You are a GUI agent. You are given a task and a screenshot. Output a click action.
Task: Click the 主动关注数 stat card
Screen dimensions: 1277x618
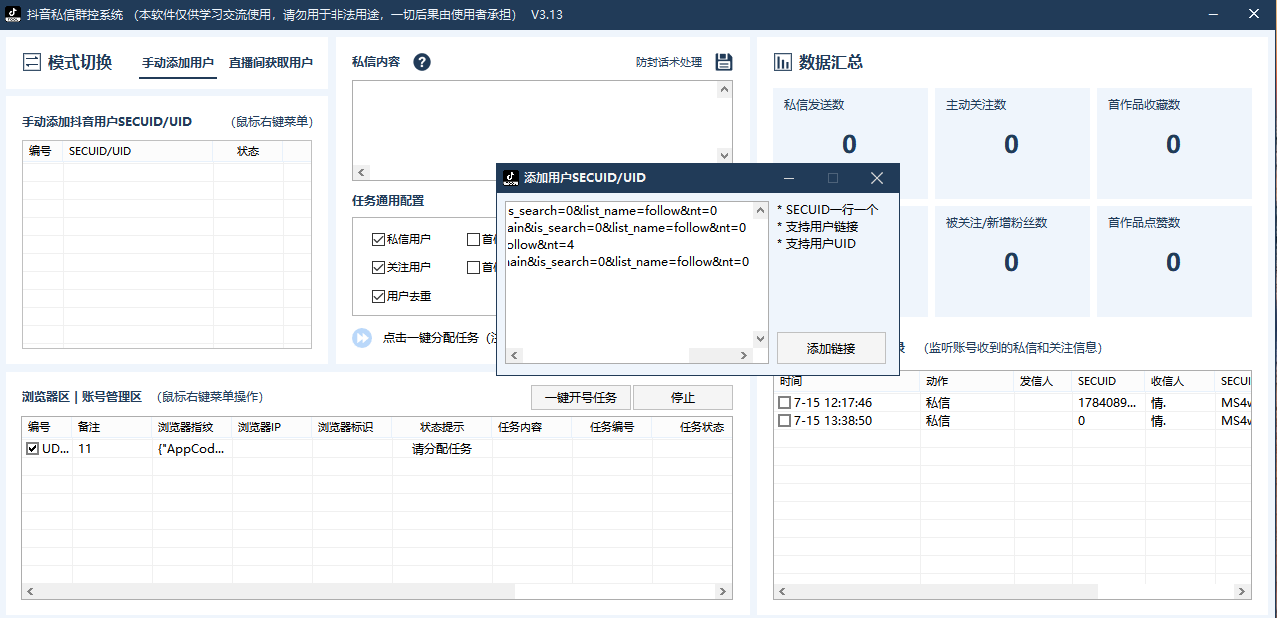pyautogui.click(x=1011, y=142)
